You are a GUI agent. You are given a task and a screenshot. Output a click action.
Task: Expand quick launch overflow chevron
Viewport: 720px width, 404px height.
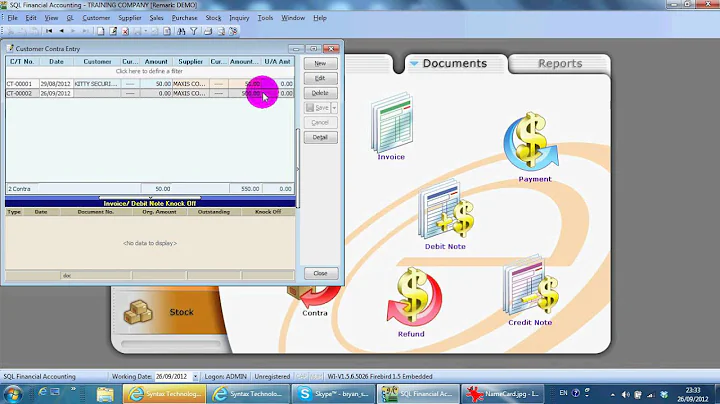[x=73, y=389]
